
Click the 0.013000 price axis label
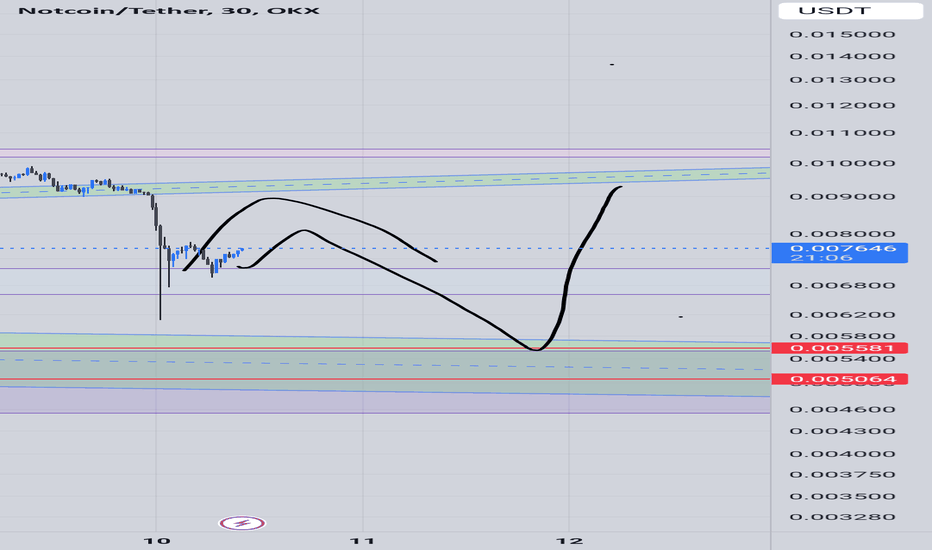[842, 80]
